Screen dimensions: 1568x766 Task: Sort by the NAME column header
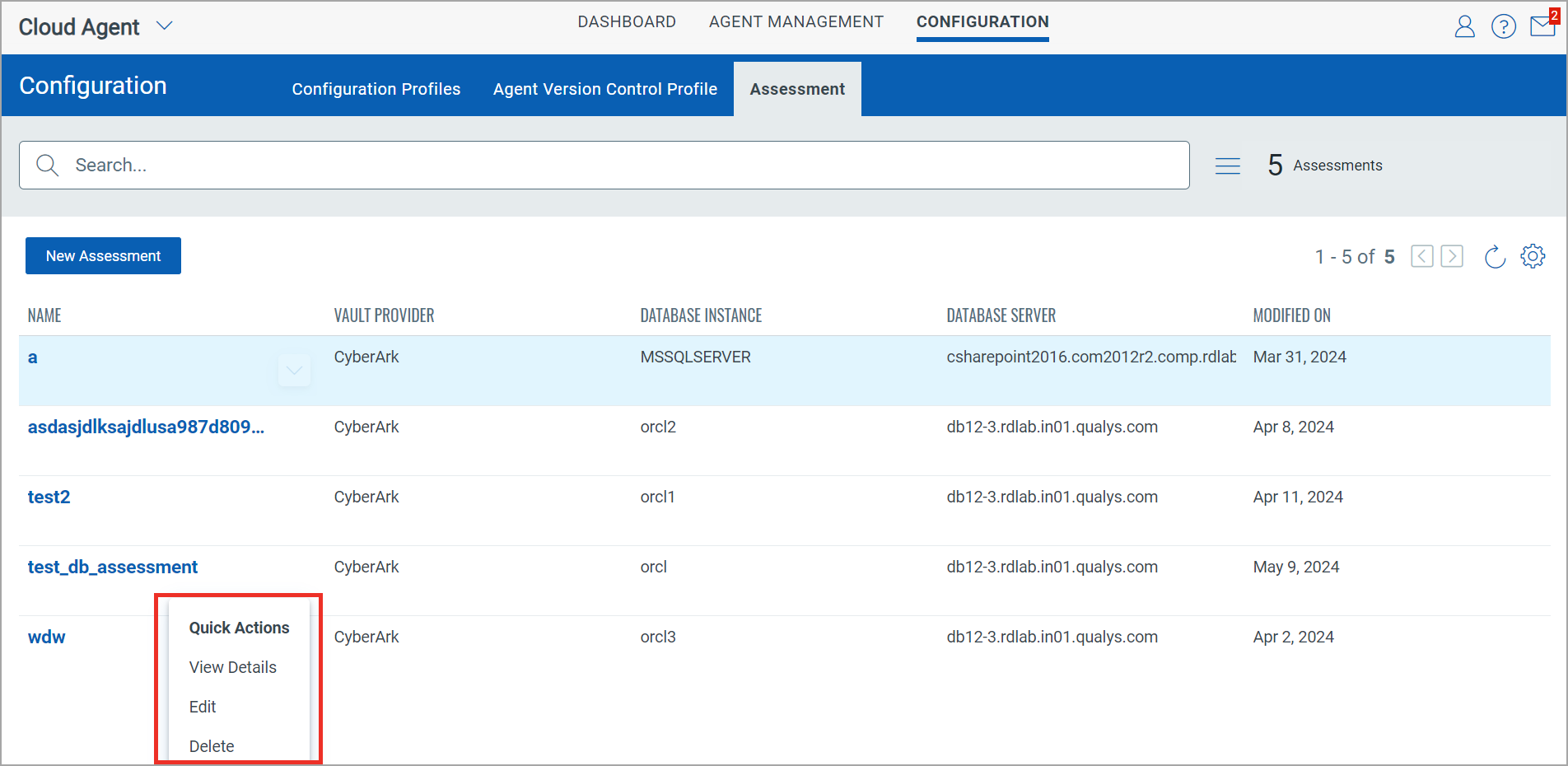click(x=44, y=315)
